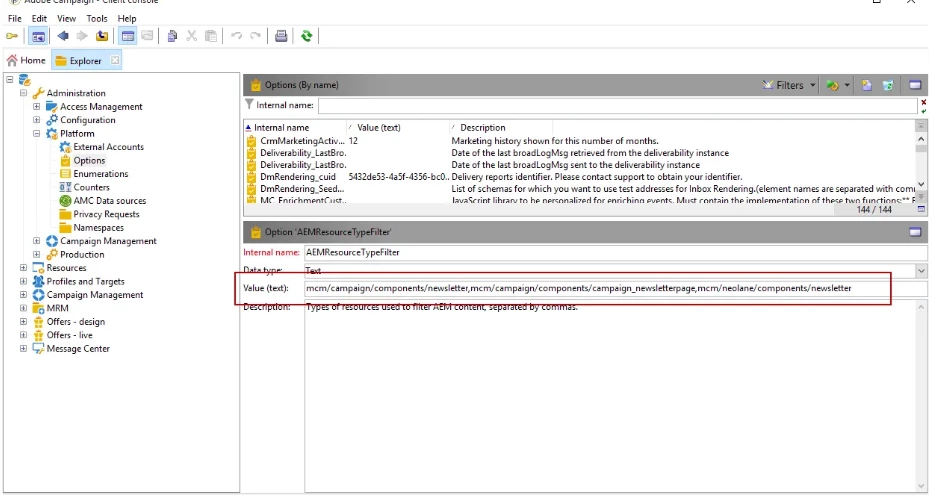The image size is (934, 495).
Task: Click the options list scroll-down arrow
Action: click(x=921, y=184)
